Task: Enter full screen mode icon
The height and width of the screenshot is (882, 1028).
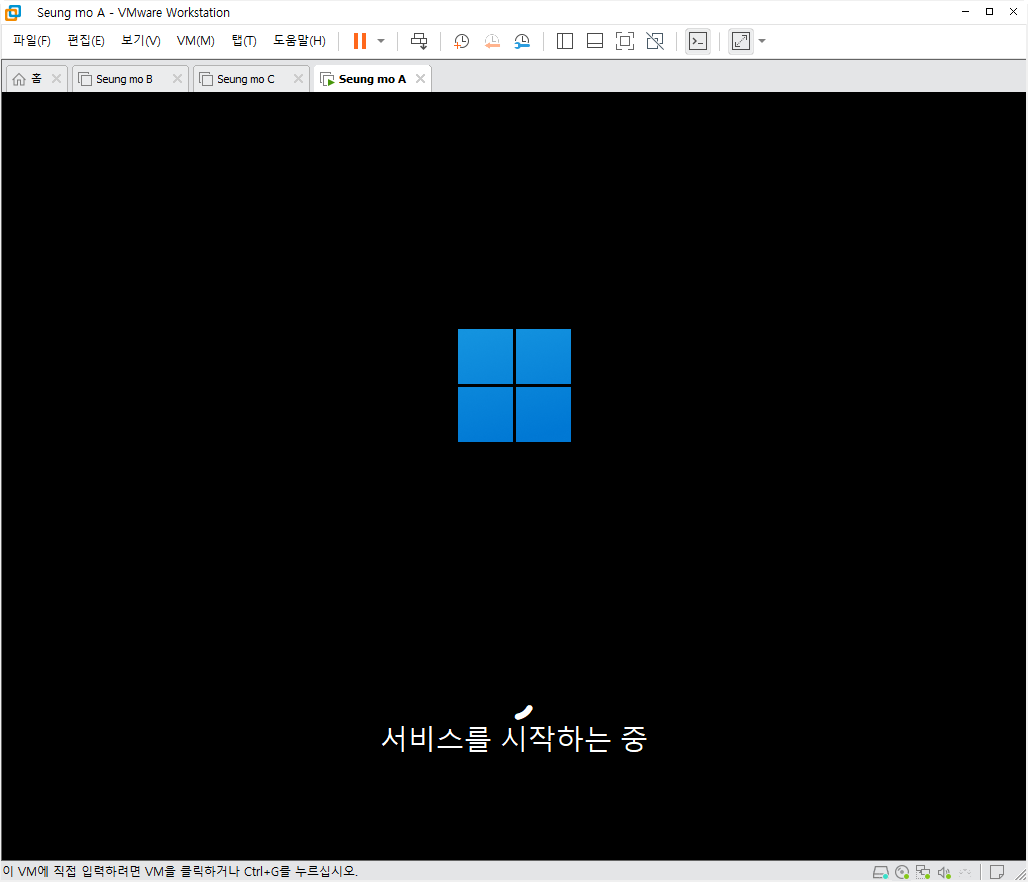Action: pos(625,41)
